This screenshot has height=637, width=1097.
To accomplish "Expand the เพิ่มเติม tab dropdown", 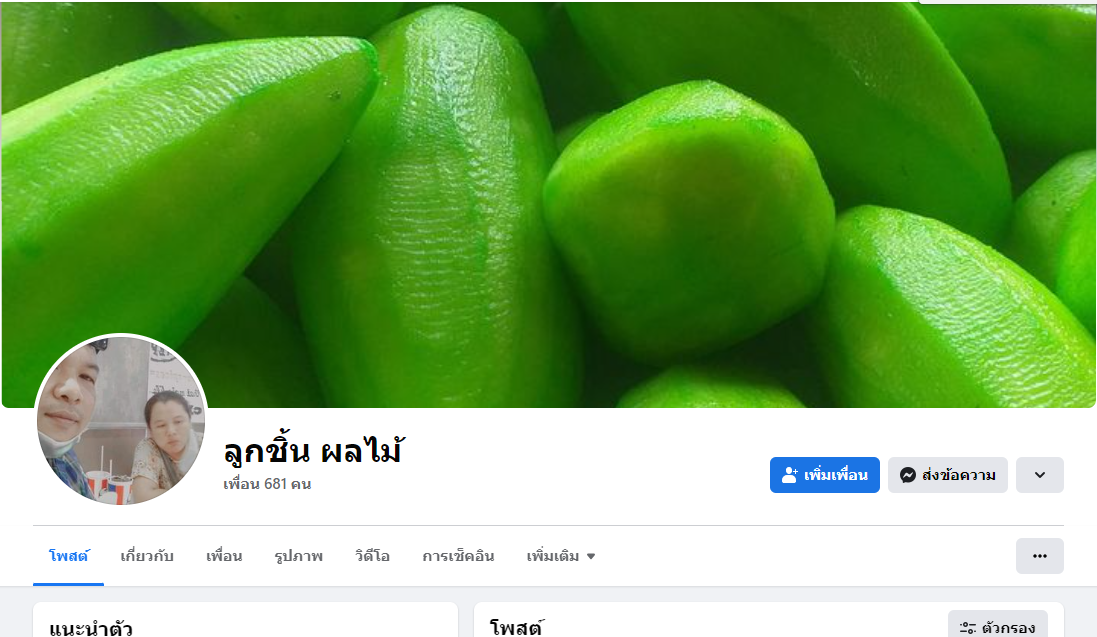I will [x=560, y=556].
